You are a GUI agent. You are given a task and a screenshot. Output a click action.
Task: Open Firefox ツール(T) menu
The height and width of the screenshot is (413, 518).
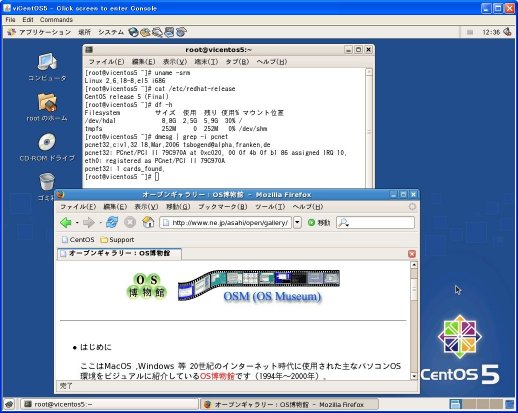pos(270,207)
